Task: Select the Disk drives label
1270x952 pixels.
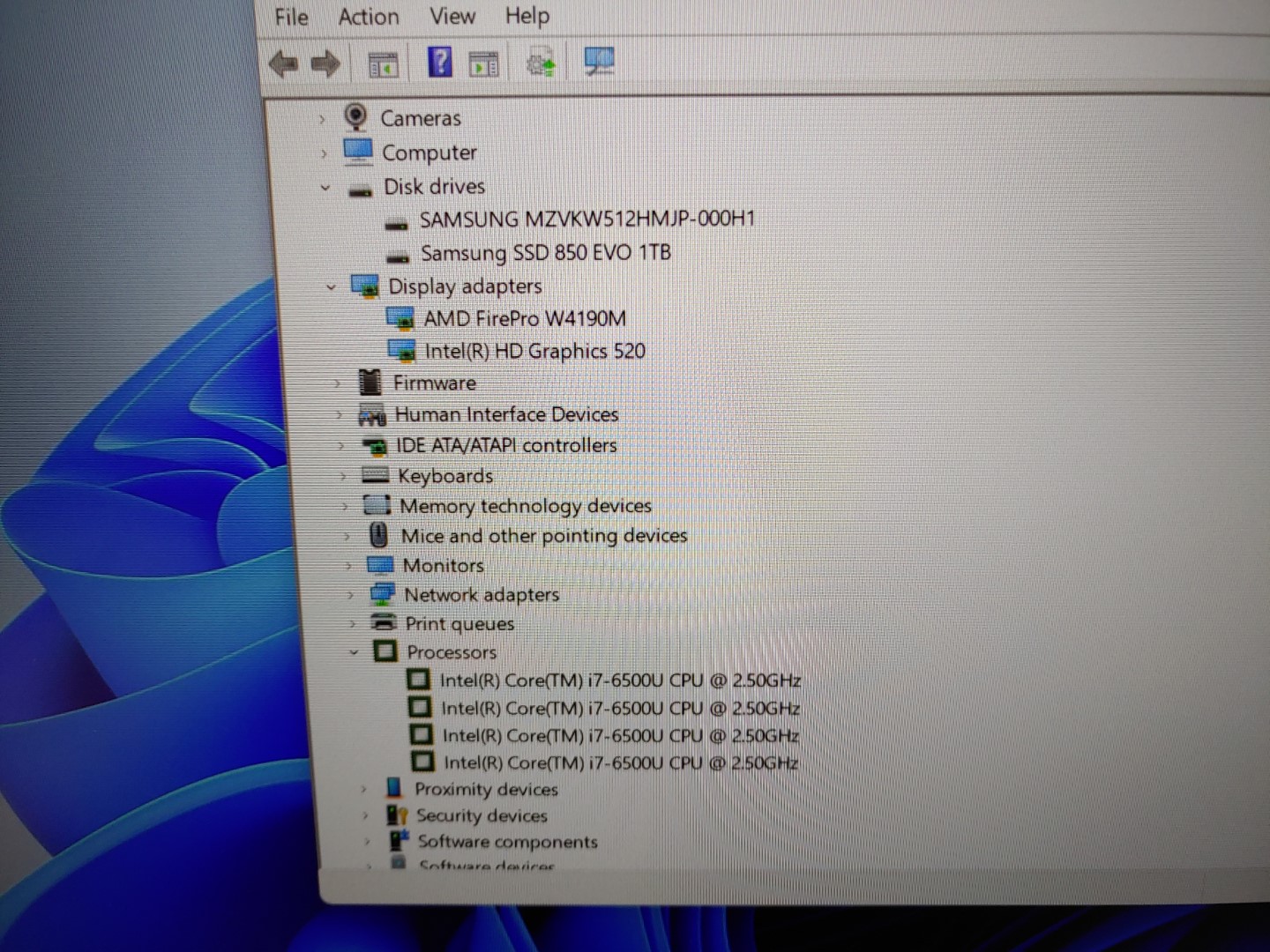Action: pyautogui.click(x=434, y=187)
